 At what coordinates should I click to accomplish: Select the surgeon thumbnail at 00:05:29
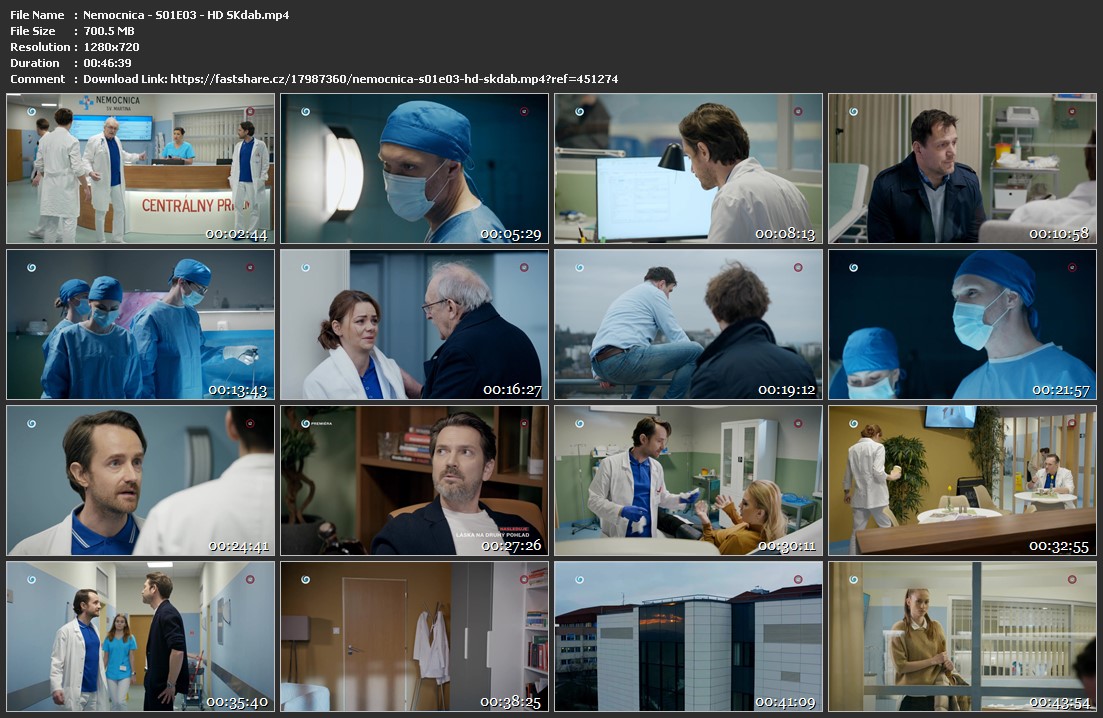414,169
